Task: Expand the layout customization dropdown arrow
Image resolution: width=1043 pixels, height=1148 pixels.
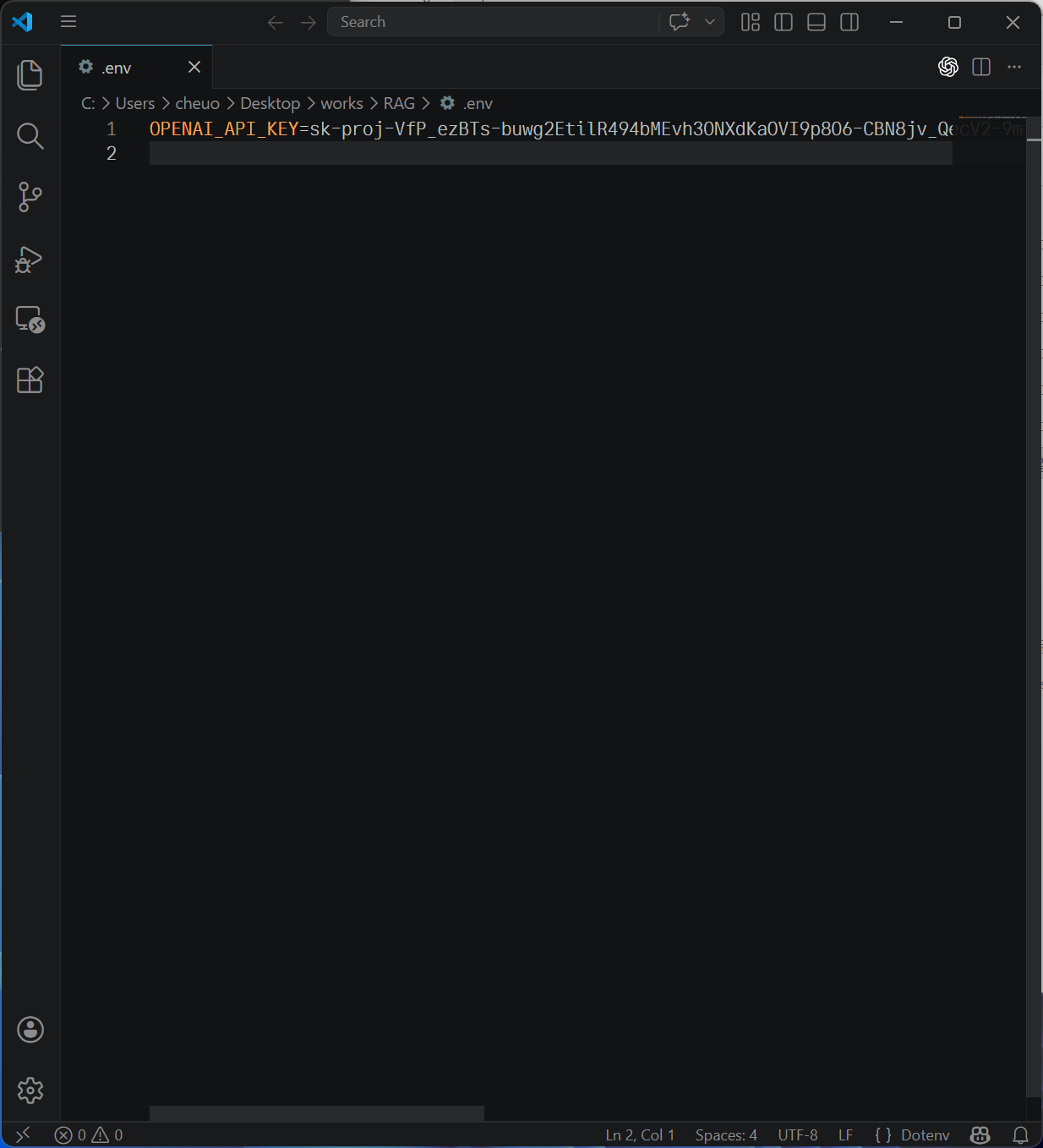Action: pyautogui.click(x=710, y=22)
